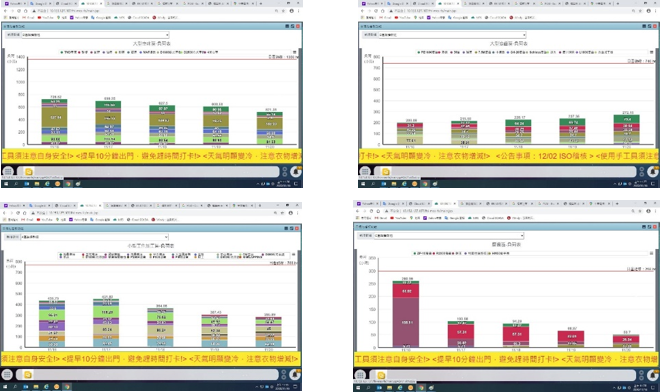Screen dimensions: 660x392
Task: Open the new tab plus in the 350-axis chart's browser
Action: tap(617, 203)
